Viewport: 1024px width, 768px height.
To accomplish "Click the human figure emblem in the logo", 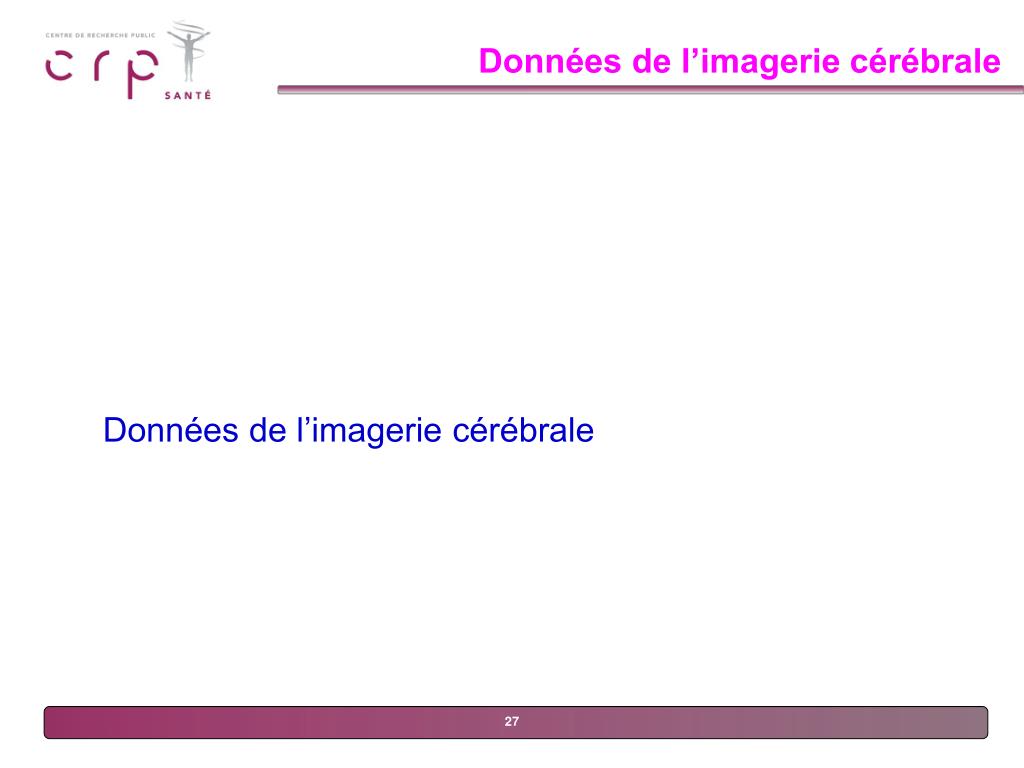I will tap(189, 51).
